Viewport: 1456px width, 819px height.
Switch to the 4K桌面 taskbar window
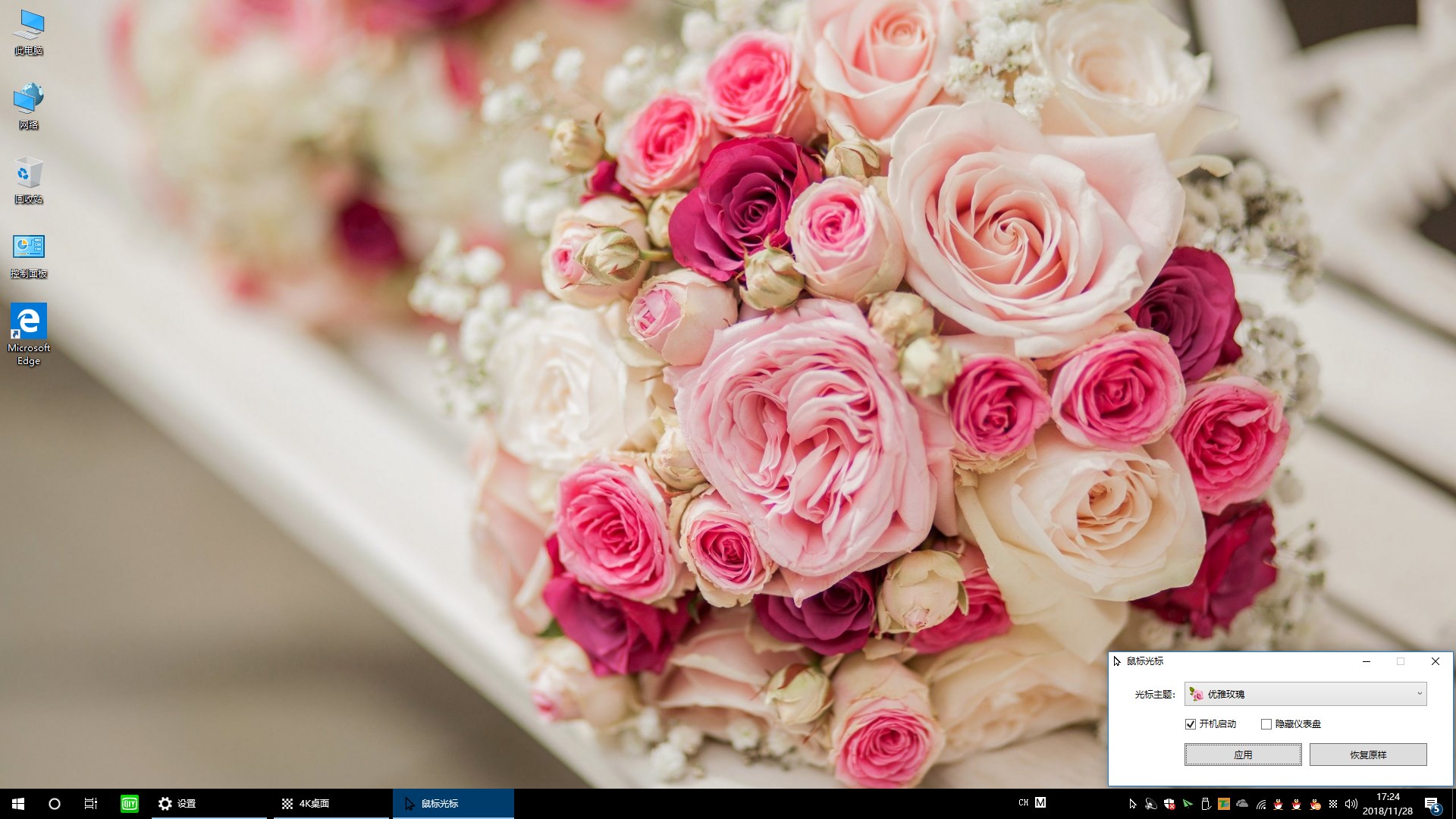point(331,803)
